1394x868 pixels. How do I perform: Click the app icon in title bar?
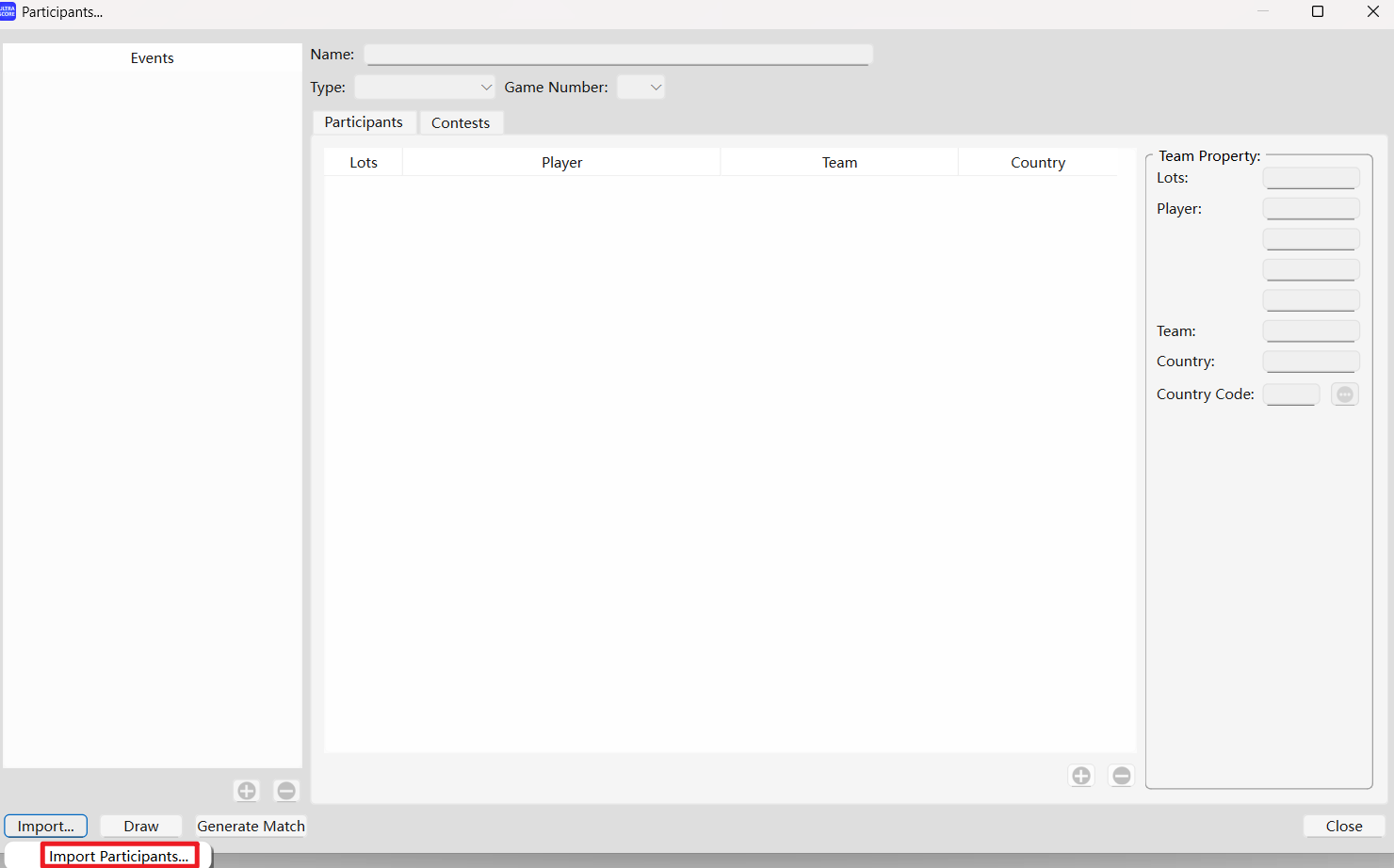[8, 11]
